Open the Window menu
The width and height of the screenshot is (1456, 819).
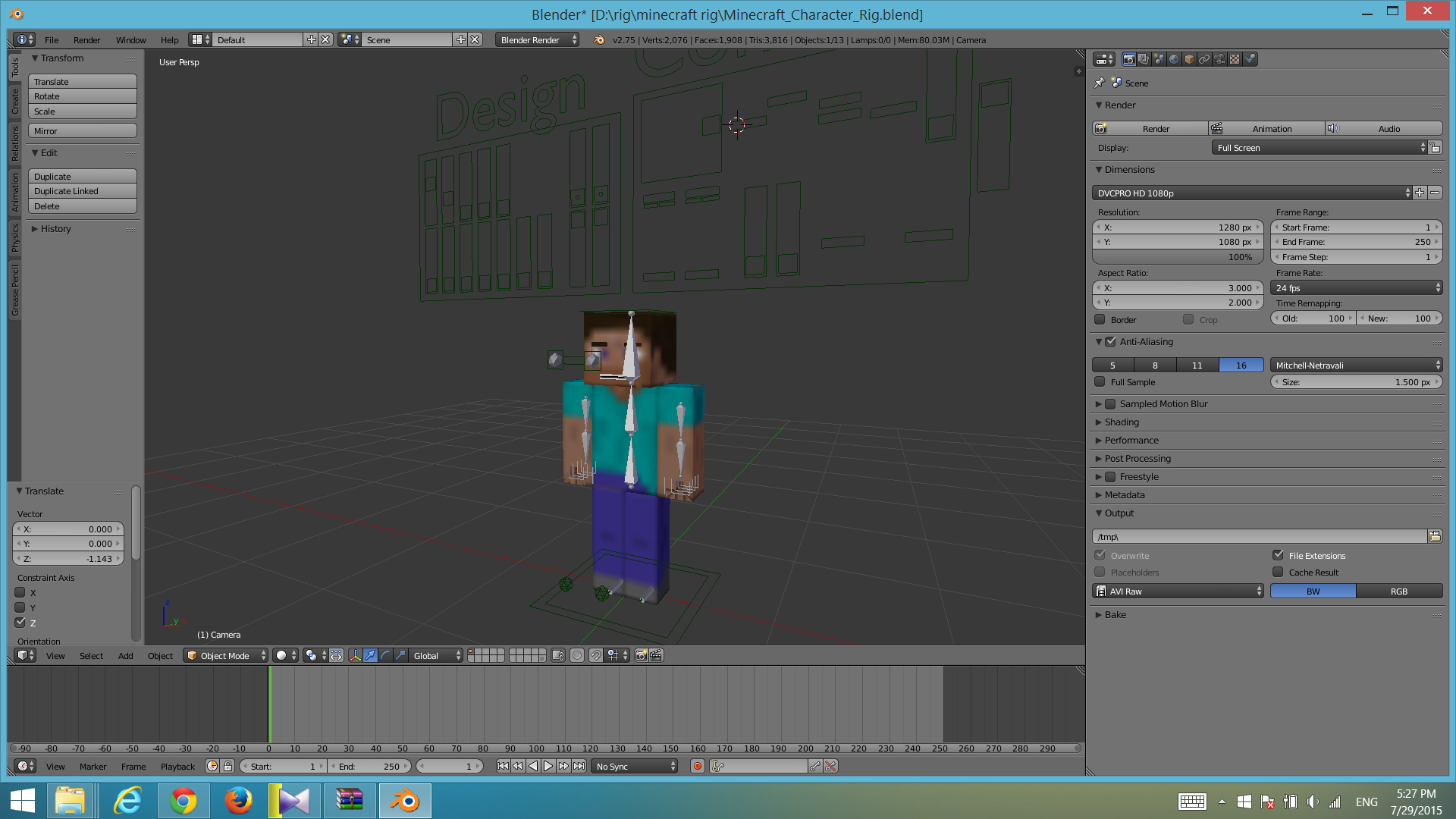click(130, 40)
